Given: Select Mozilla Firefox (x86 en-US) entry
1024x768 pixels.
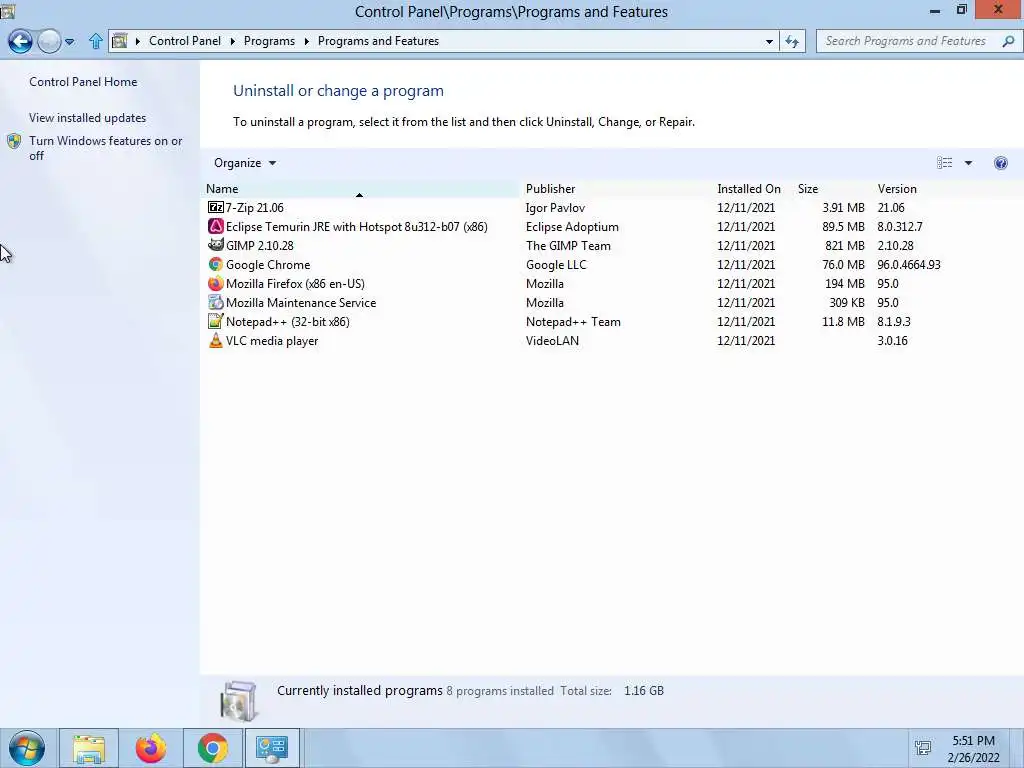Looking at the screenshot, I should tap(295, 283).
